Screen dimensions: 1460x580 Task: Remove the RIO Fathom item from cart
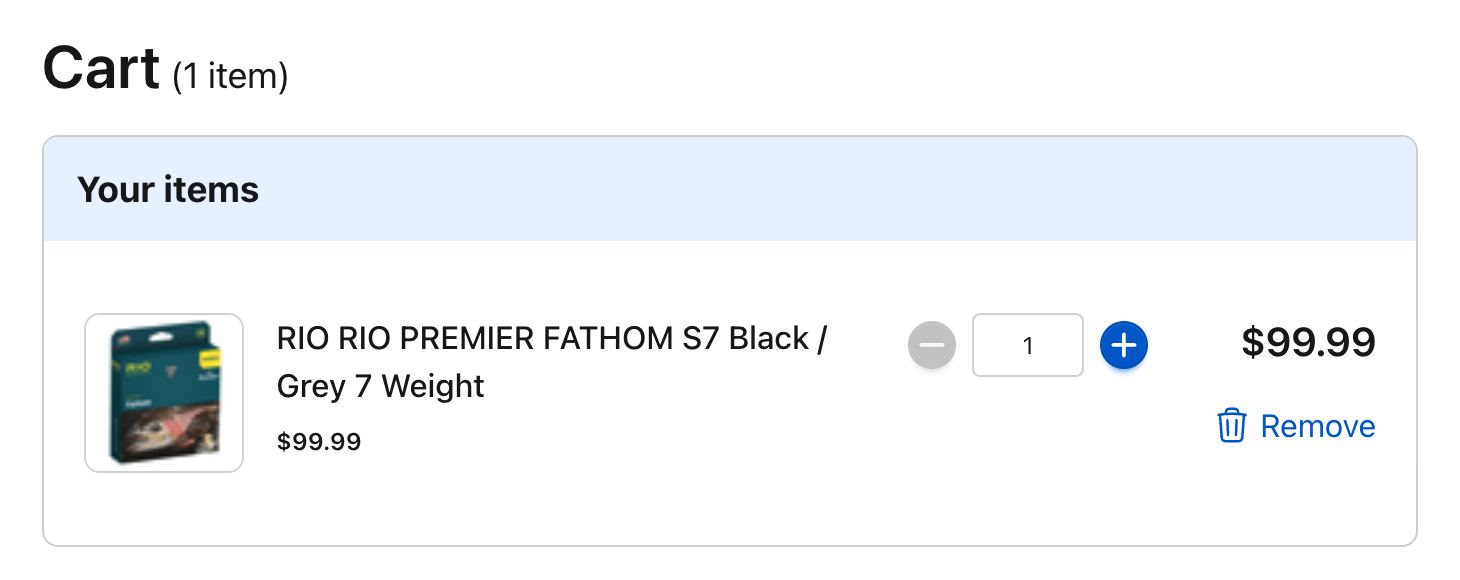tap(1296, 426)
